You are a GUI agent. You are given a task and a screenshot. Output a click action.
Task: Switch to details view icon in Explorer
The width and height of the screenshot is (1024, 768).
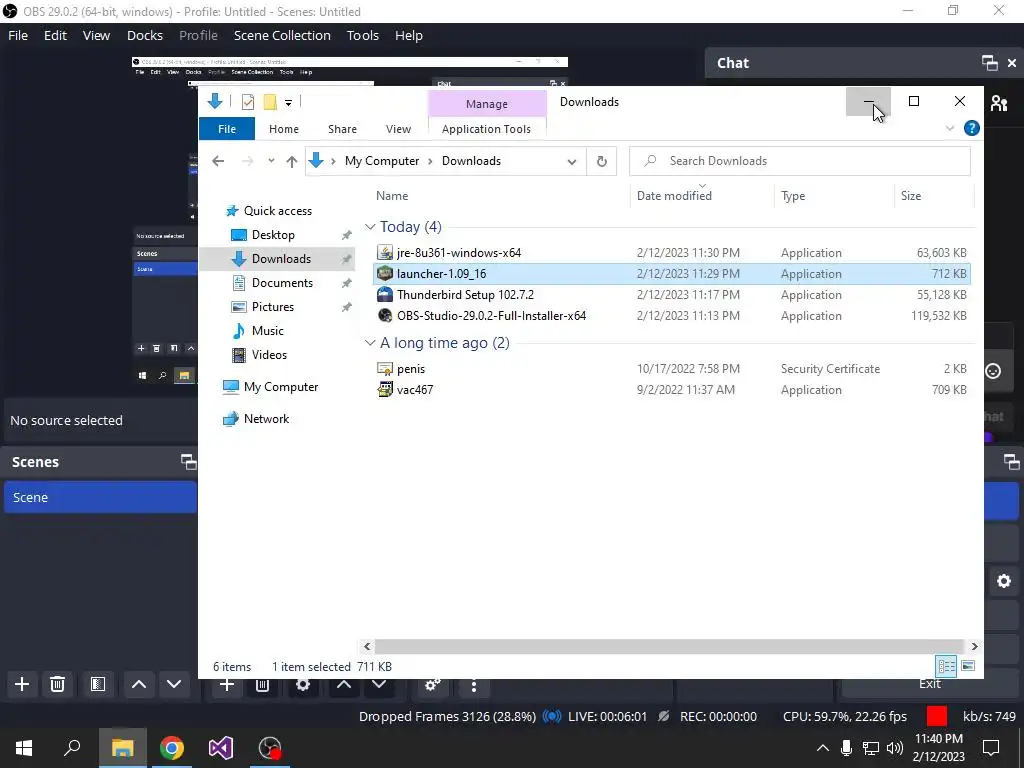click(x=946, y=665)
